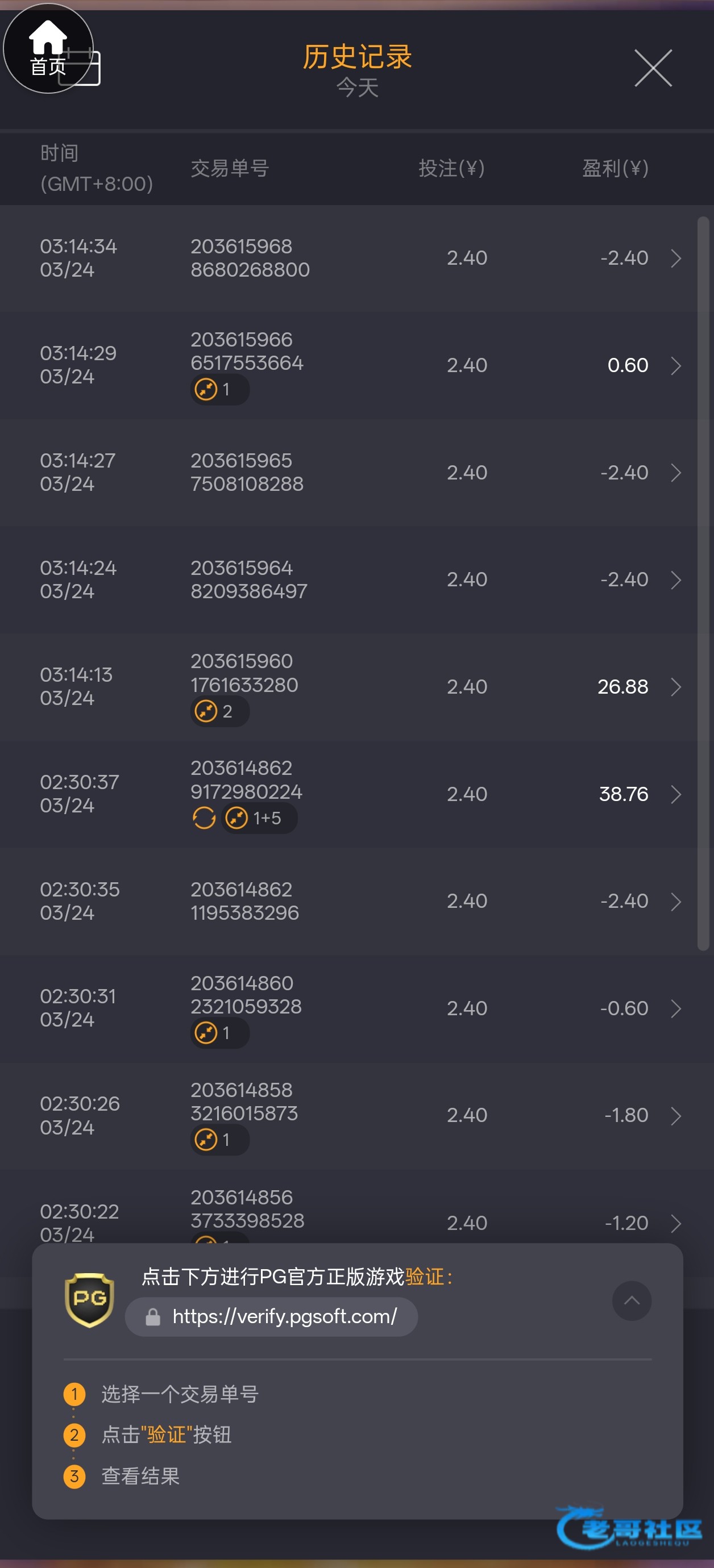Tap the badge on transaction 6517553664
714x1568 pixels.
point(219,389)
